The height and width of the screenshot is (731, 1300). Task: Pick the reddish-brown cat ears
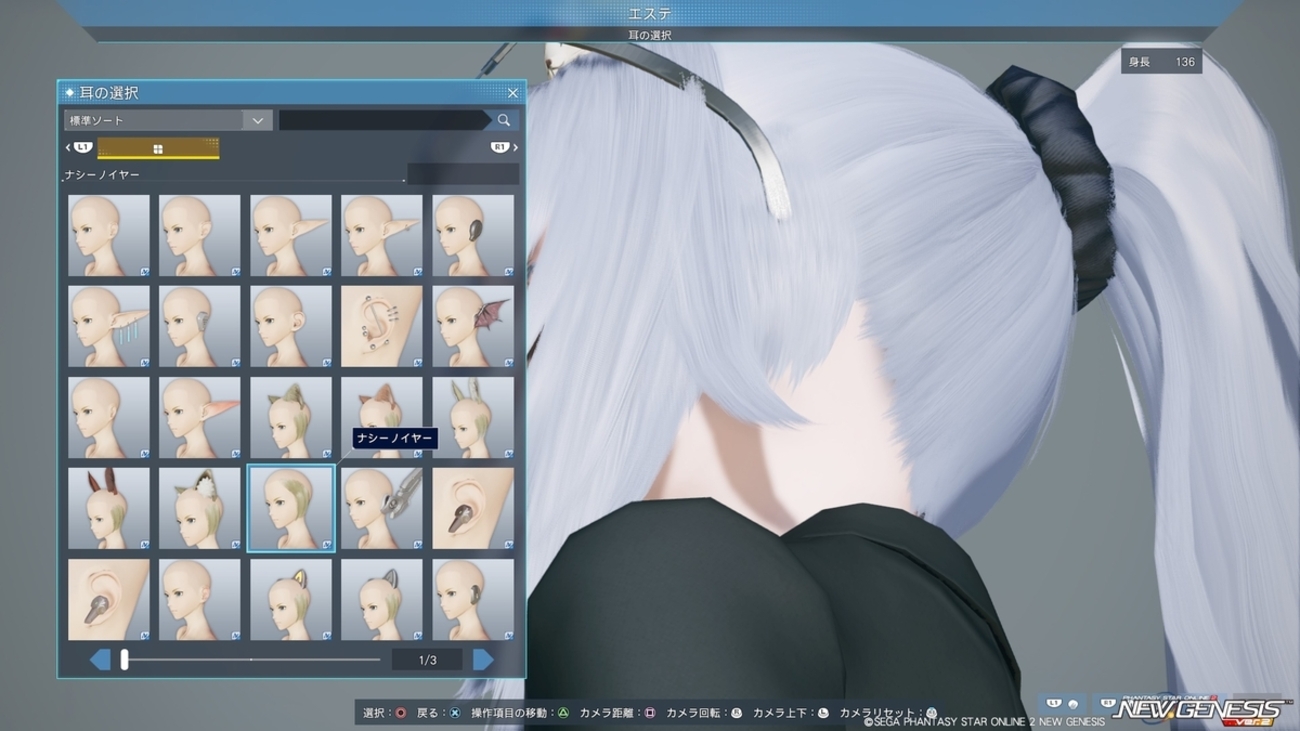[382, 418]
